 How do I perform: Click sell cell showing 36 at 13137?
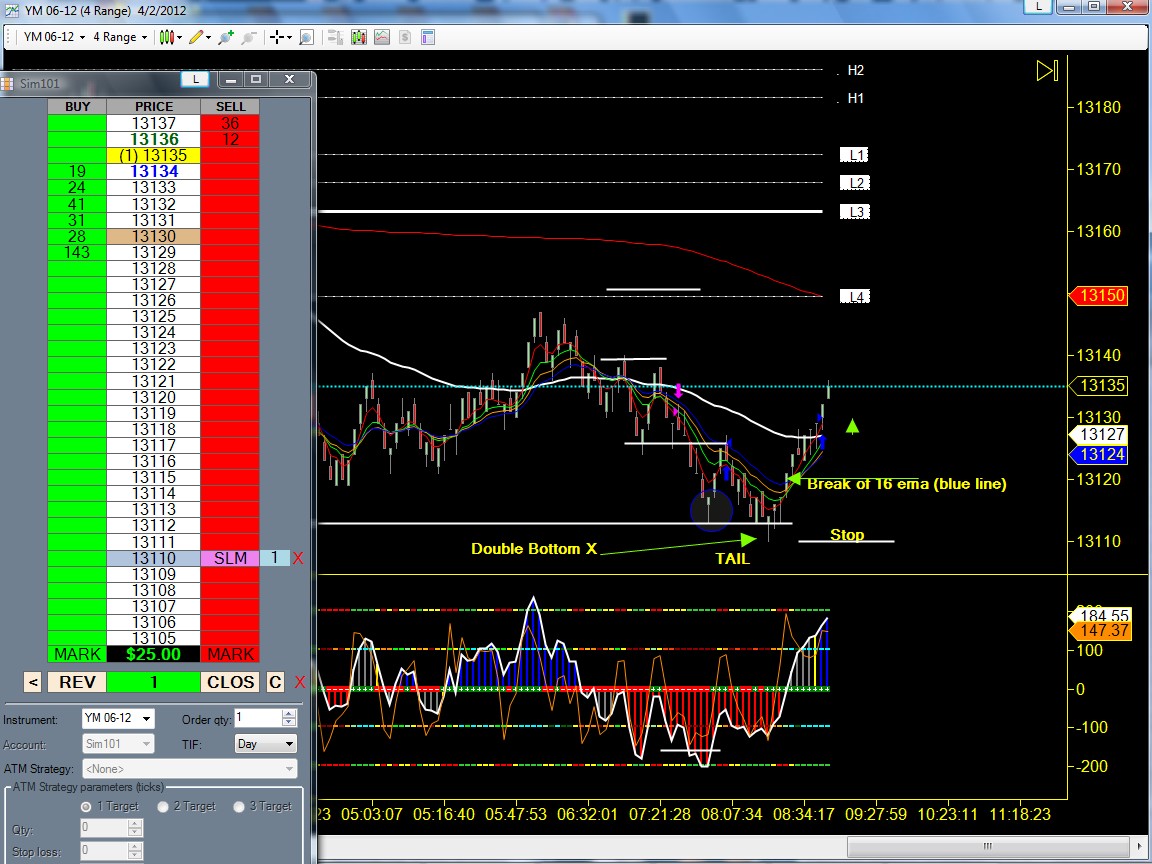point(230,123)
